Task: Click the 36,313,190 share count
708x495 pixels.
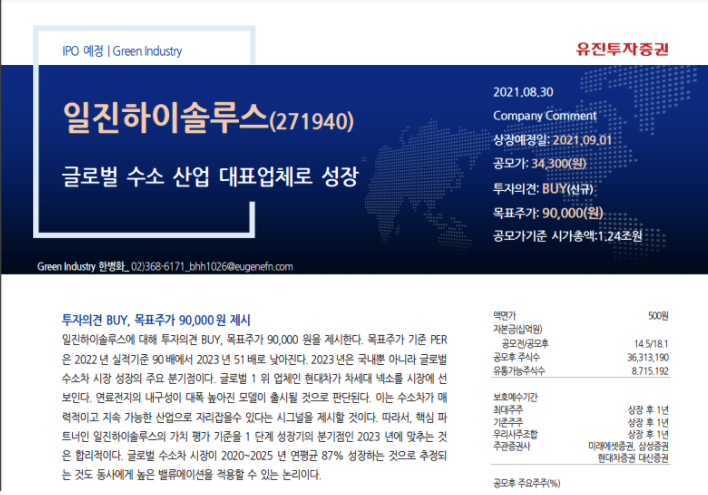Action: (647, 357)
